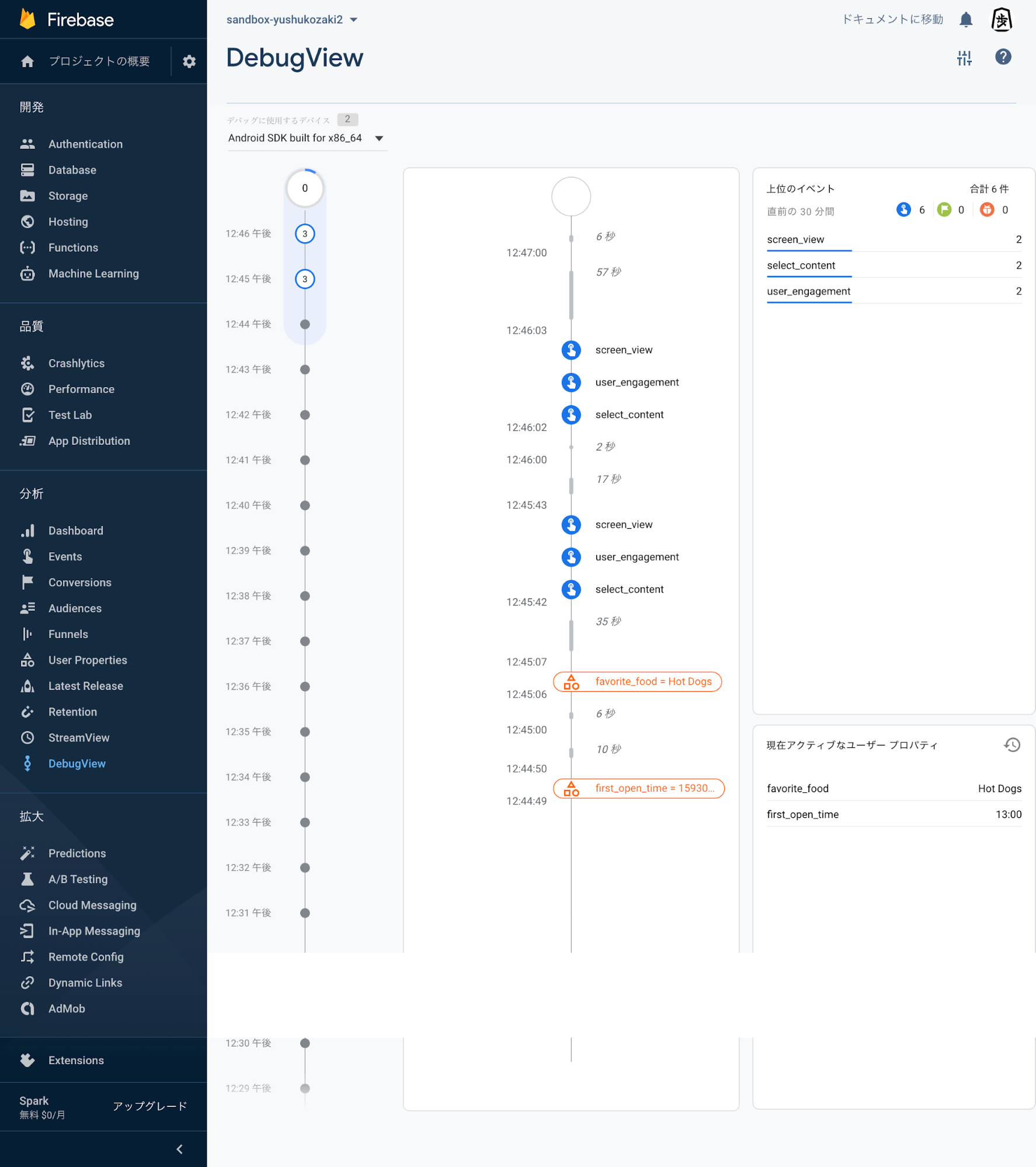The width and height of the screenshot is (1036, 1167).
Task: Click user_engagement event icon after 12:46:03
Action: (x=571, y=382)
